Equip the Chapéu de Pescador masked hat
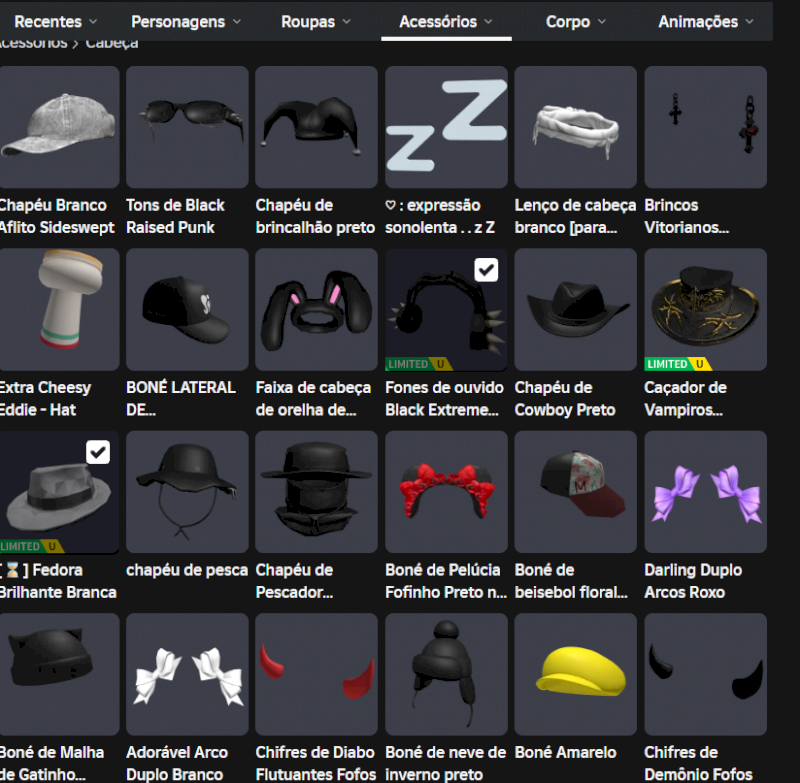This screenshot has width=800, height=783. coord(316,492)
